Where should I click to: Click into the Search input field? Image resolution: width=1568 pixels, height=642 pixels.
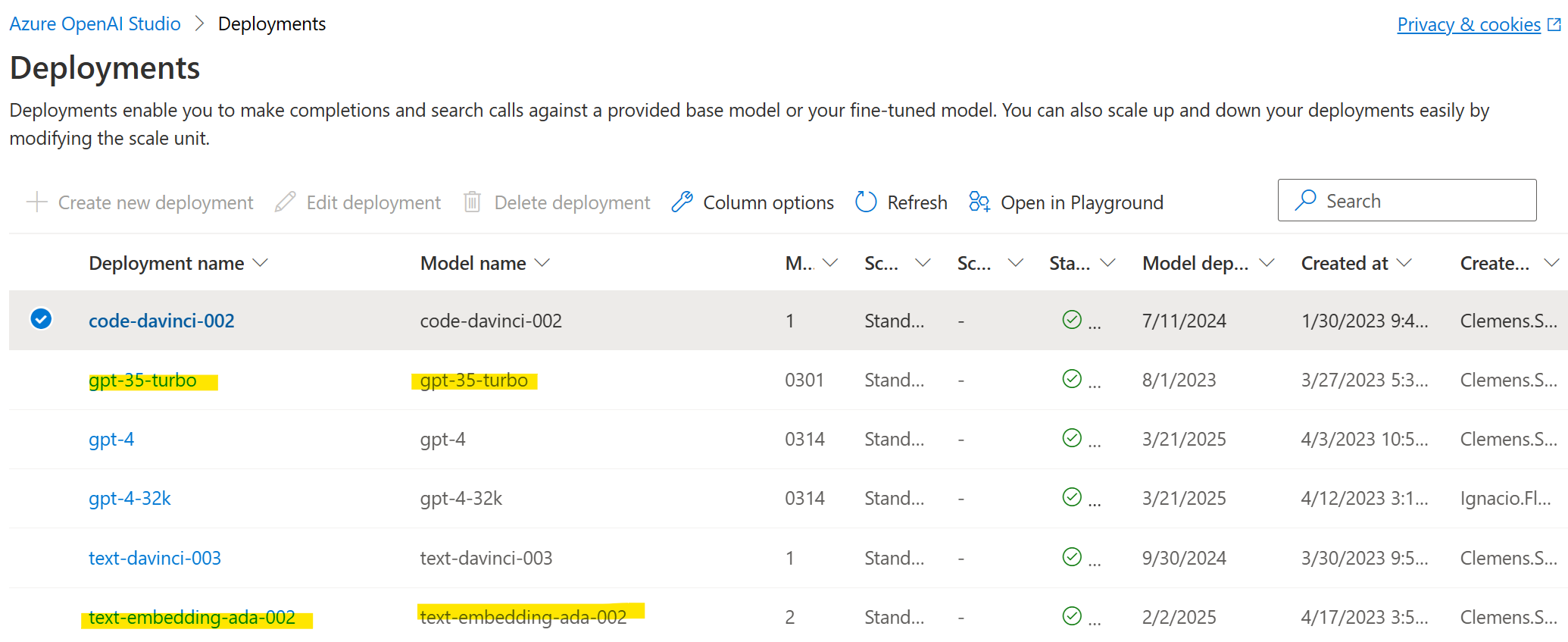point(1407,200)
